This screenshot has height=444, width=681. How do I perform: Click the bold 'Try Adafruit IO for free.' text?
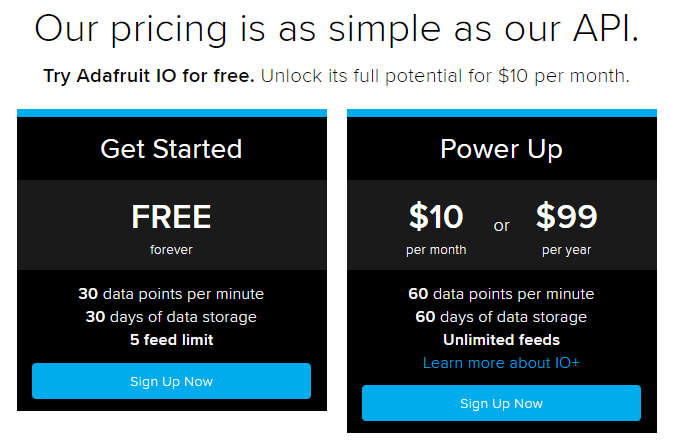coord(149,76)
